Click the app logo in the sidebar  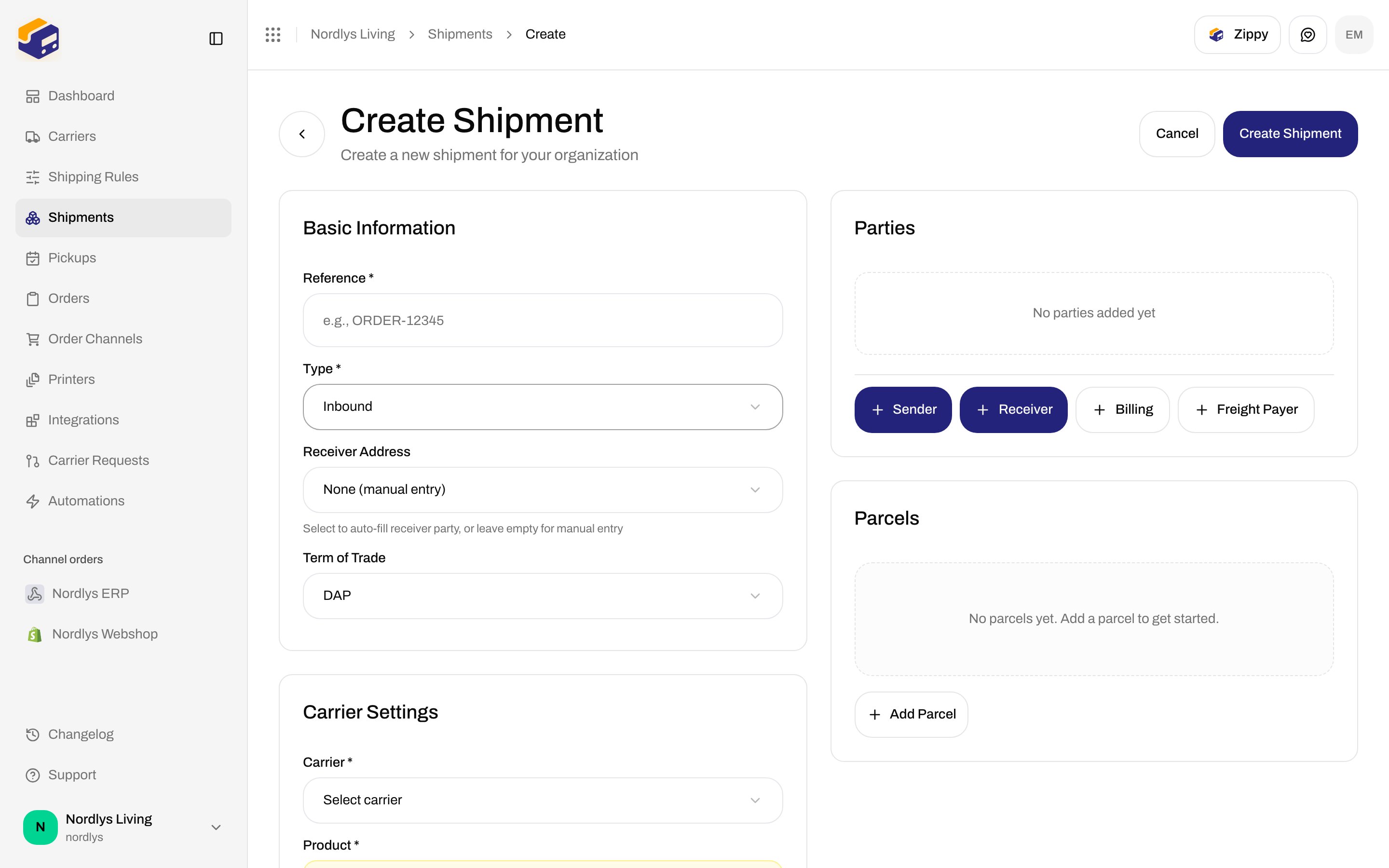pyautogui.click(x=39, y=39)
